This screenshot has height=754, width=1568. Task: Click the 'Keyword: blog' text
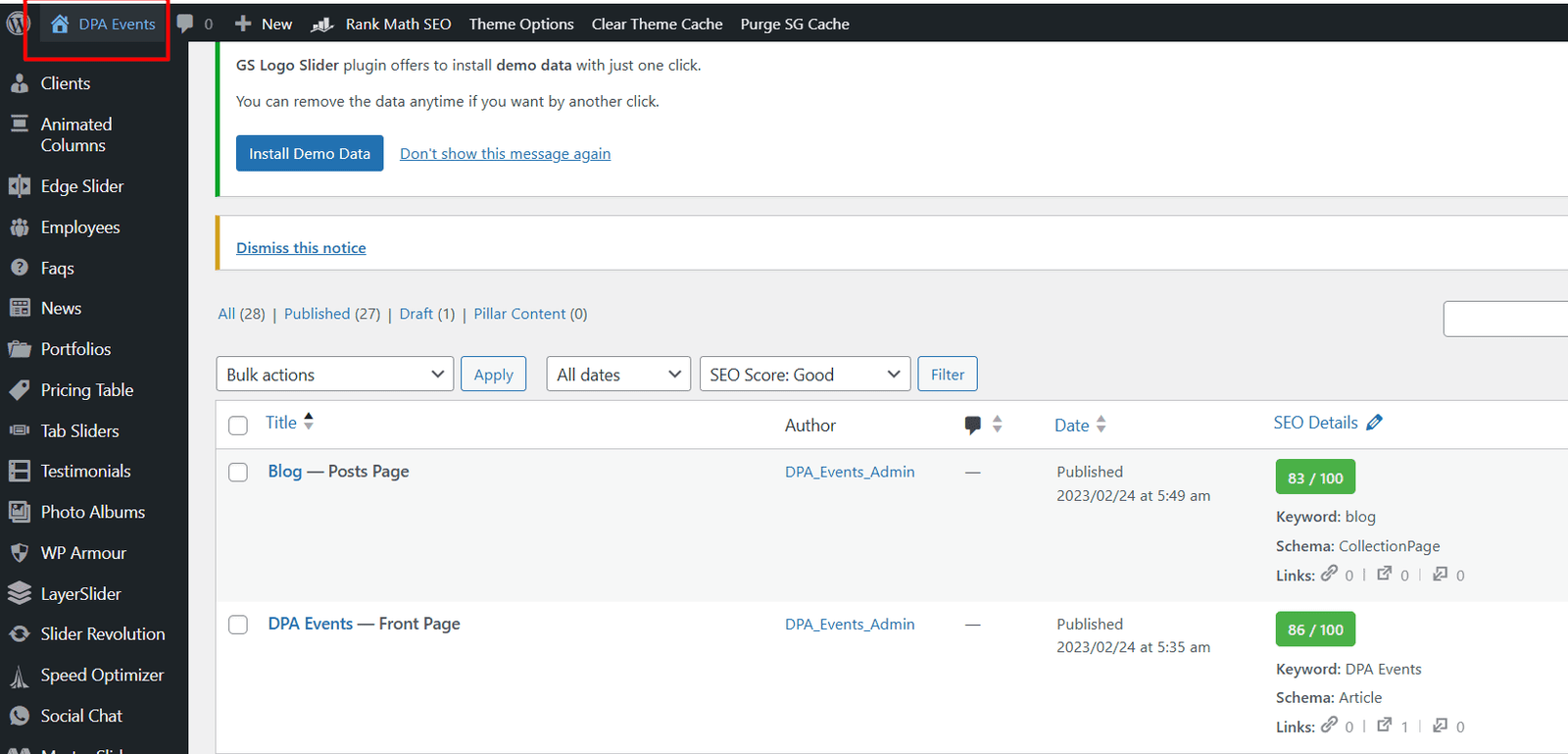(1326, 517)
